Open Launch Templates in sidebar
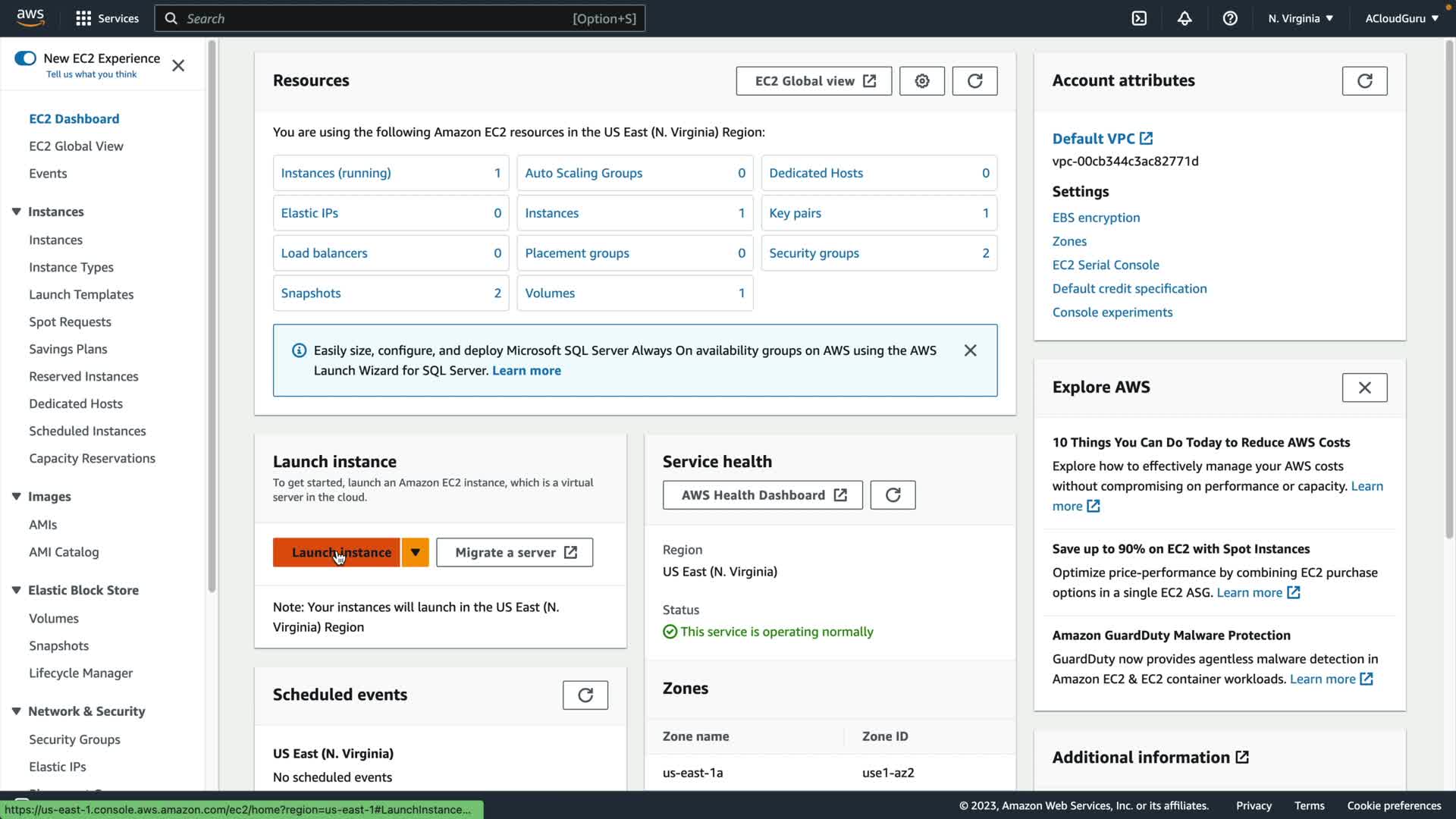The image size is (1456, 819). 81,294
